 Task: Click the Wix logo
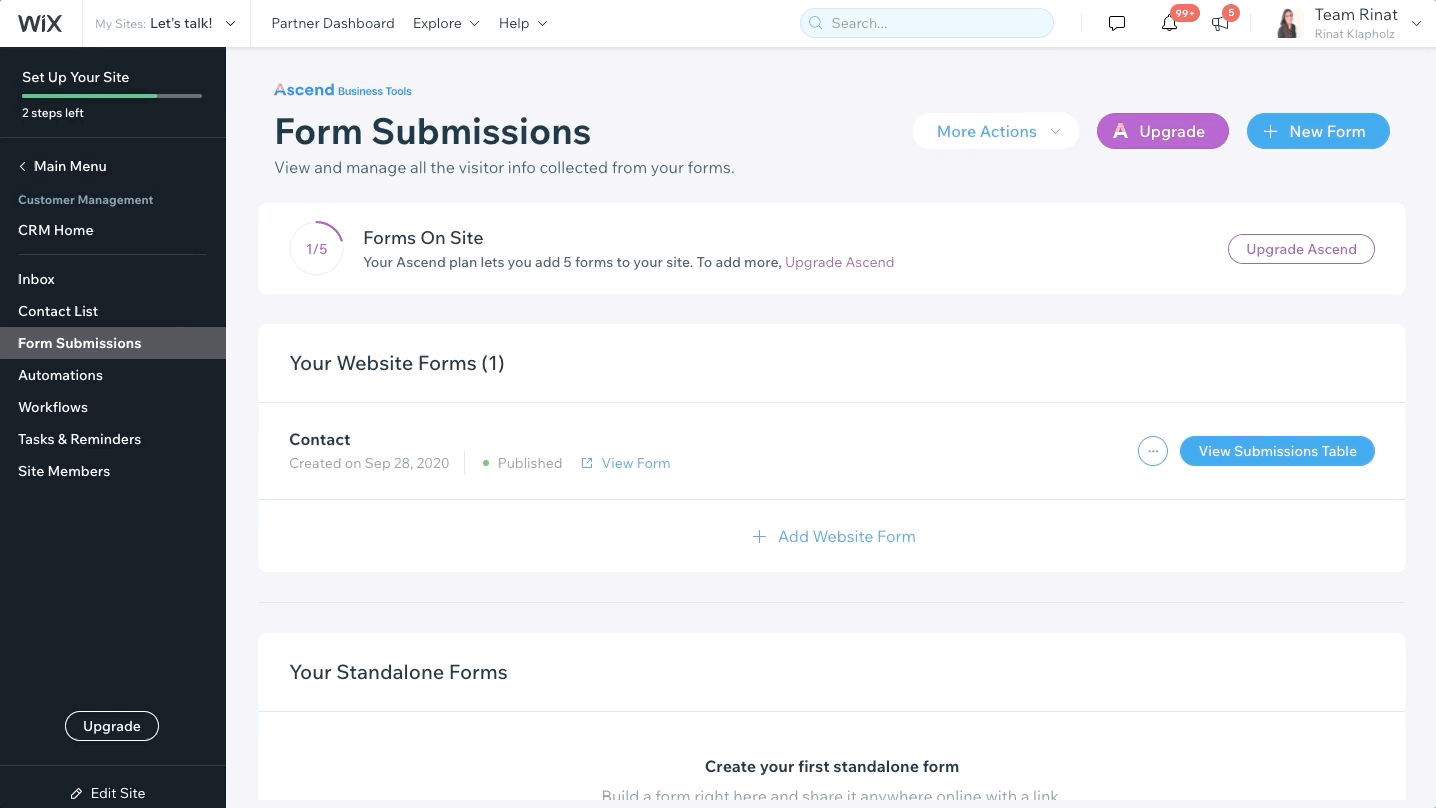click(39, 23)
